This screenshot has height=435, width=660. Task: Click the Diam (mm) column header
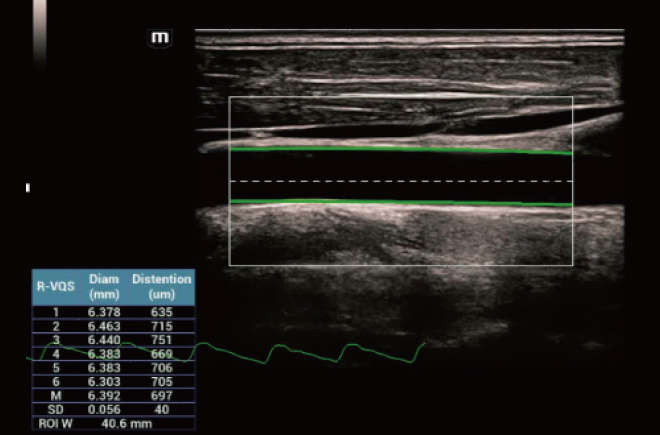pos(103,285)
